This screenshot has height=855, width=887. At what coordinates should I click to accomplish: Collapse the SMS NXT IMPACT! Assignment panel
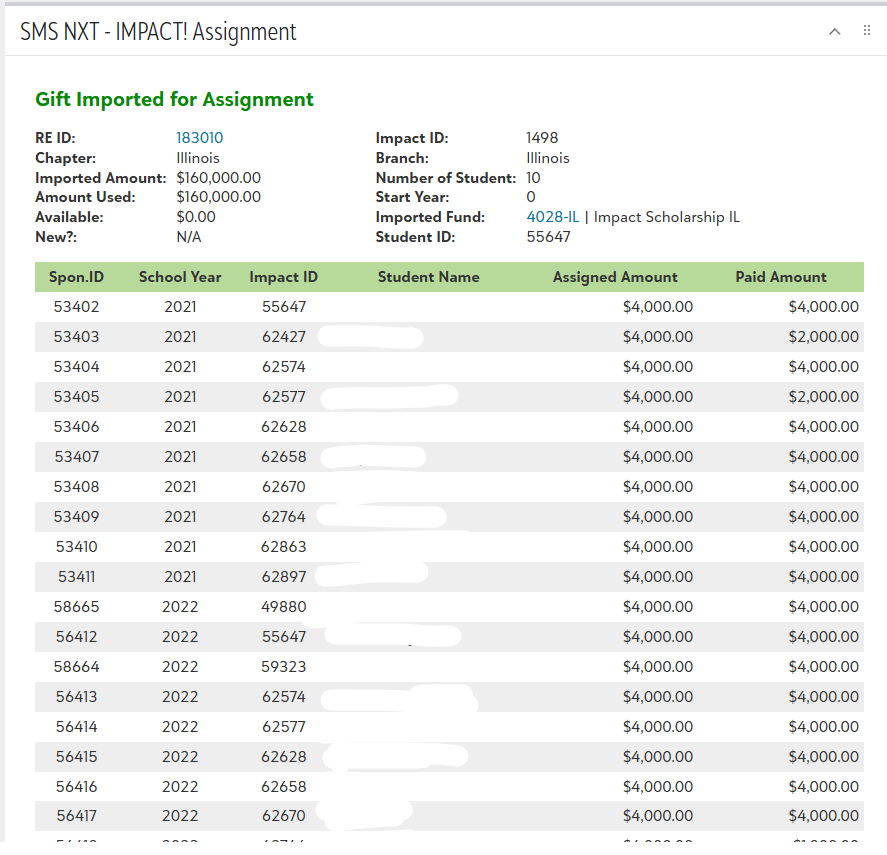click(x=834, y=32)
